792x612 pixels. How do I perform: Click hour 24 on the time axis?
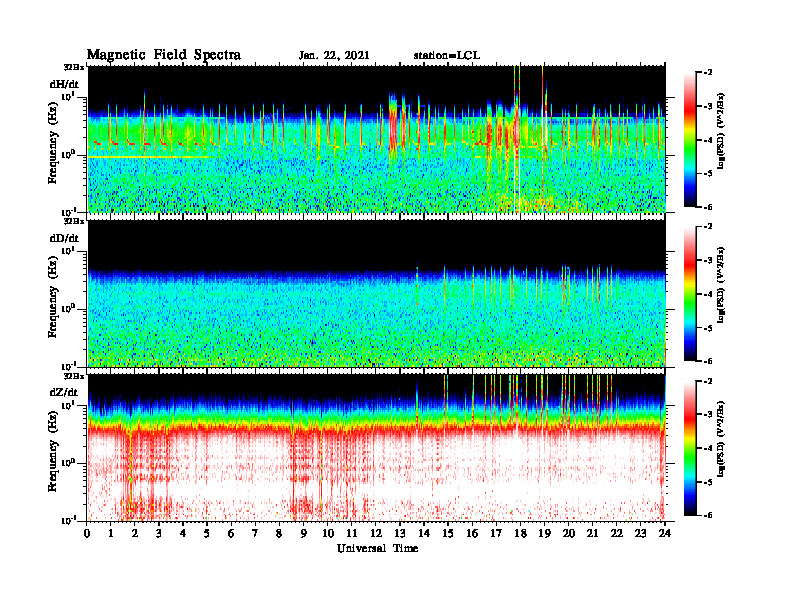coord(665,533)
